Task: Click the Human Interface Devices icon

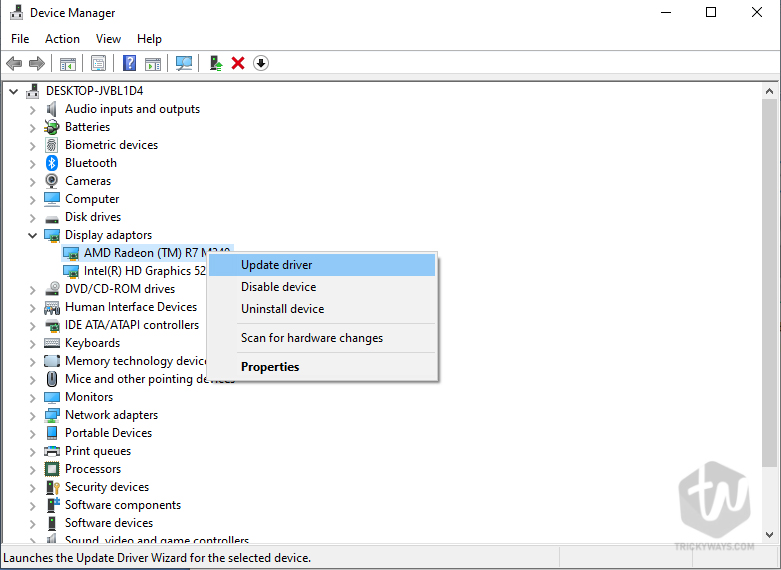Action: click(52, 307)
